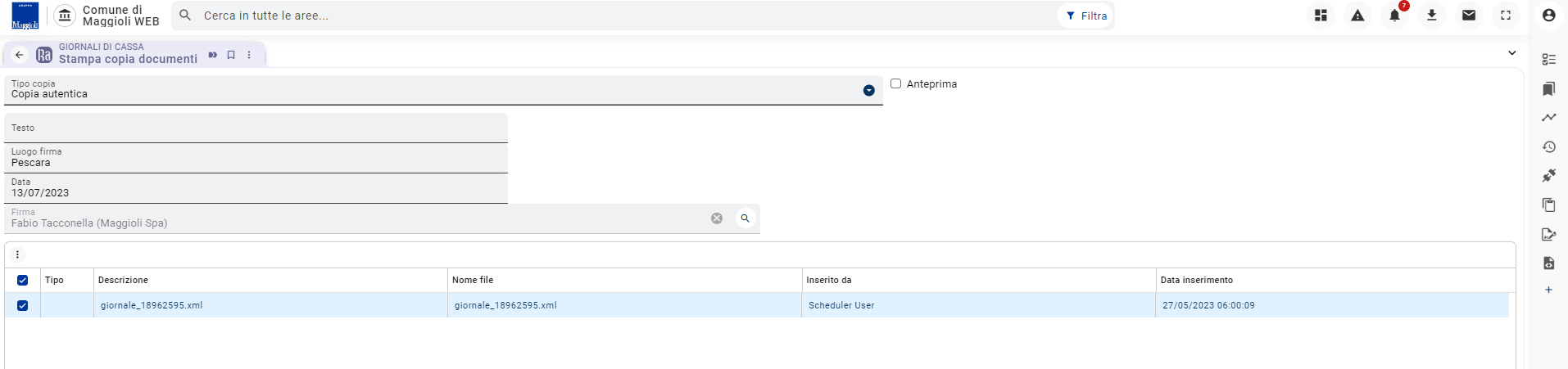Open the warning triangle alerts icon
Screen dimensions: 1568x369
(x=1357, y=16)
